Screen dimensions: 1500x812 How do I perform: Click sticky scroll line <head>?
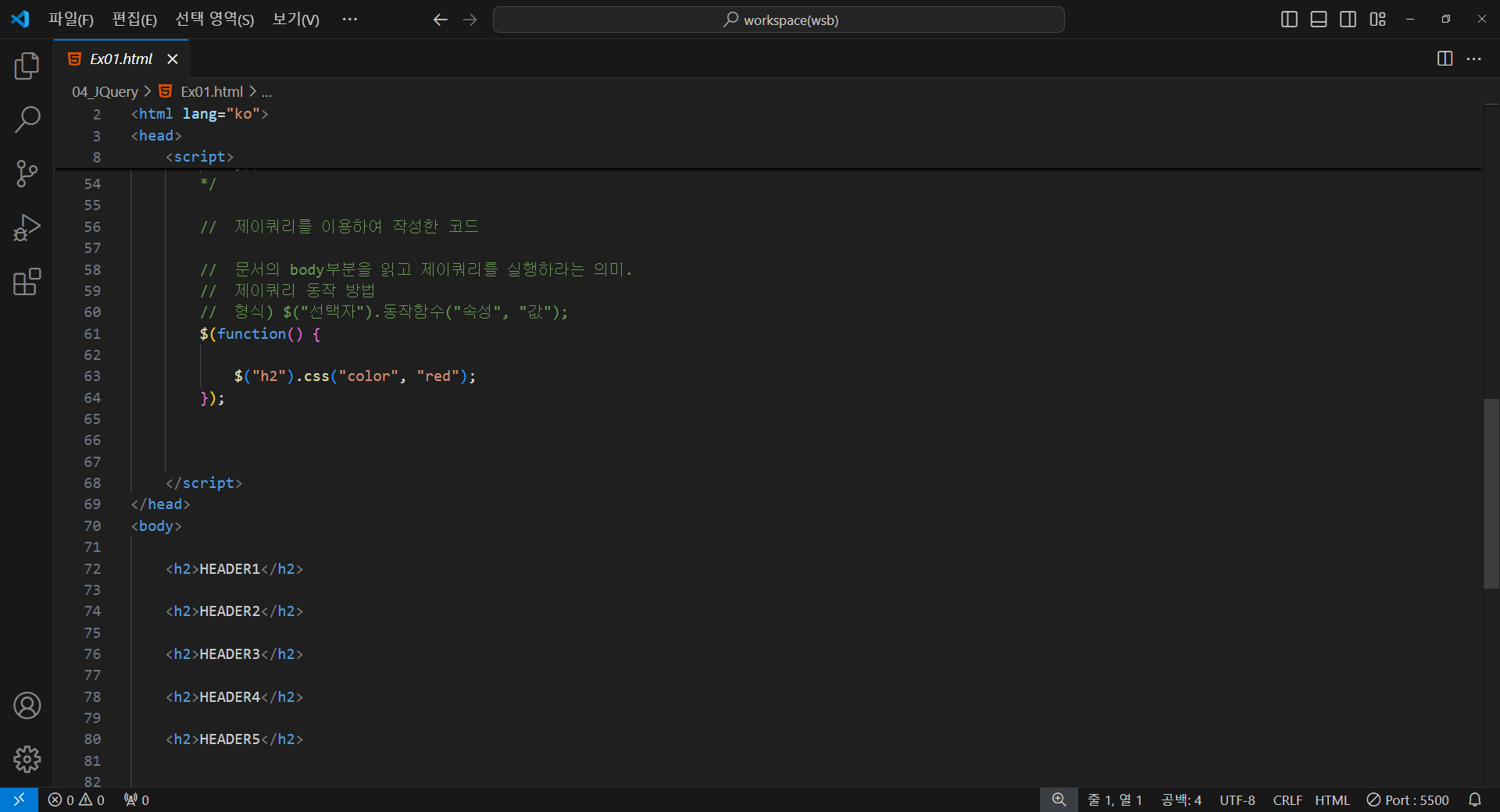pos(156,136)
